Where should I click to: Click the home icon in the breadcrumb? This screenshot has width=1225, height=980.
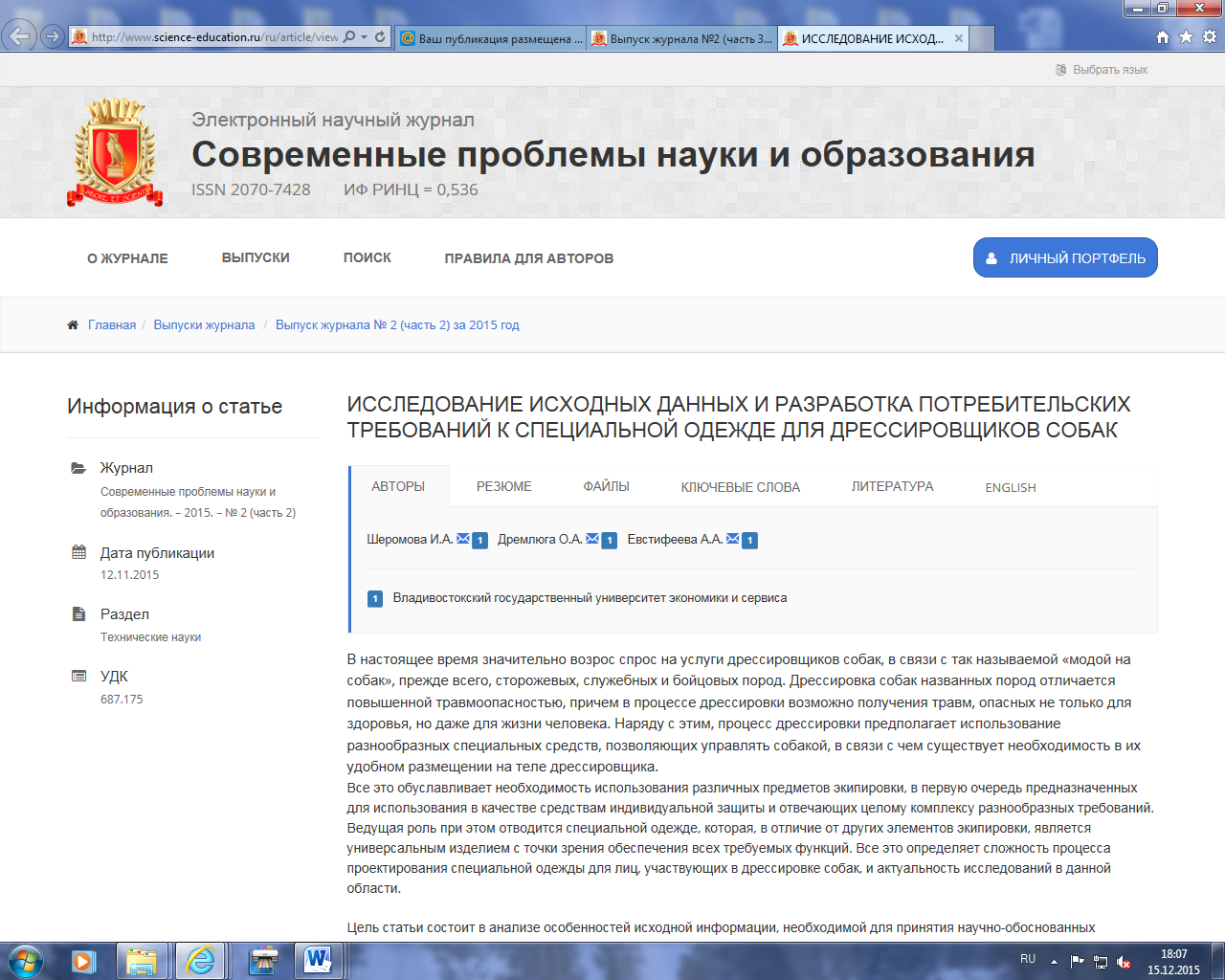point(73,325)
